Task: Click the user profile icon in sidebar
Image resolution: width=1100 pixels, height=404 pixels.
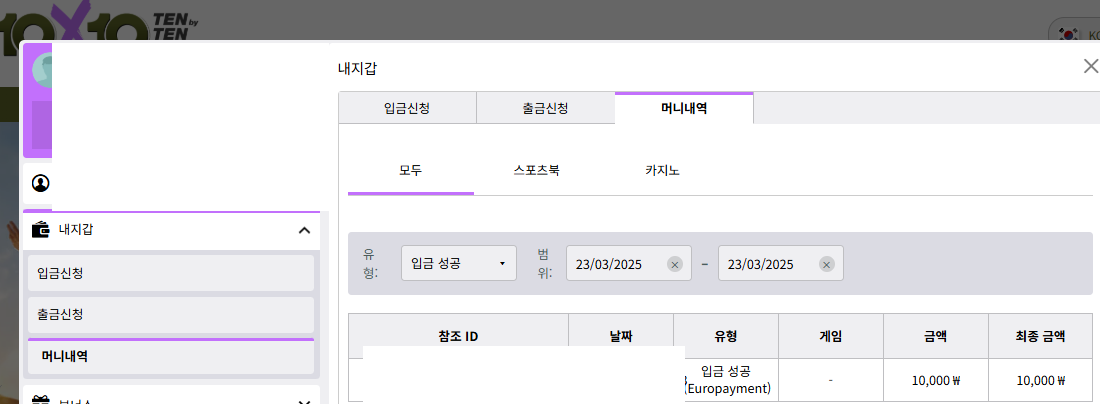Action: point(41,183)
